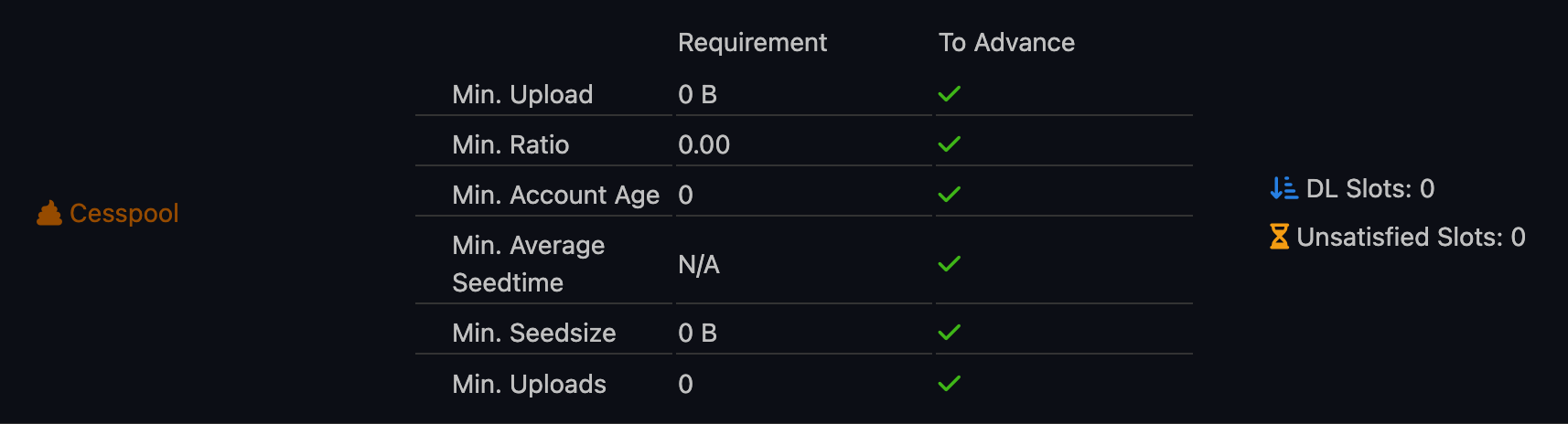This screenshot has width=1568, height=424.
Task: Click the Unsatisfied Slots: 0 text
Action: pyautogui.click(x=1411, y=237)
